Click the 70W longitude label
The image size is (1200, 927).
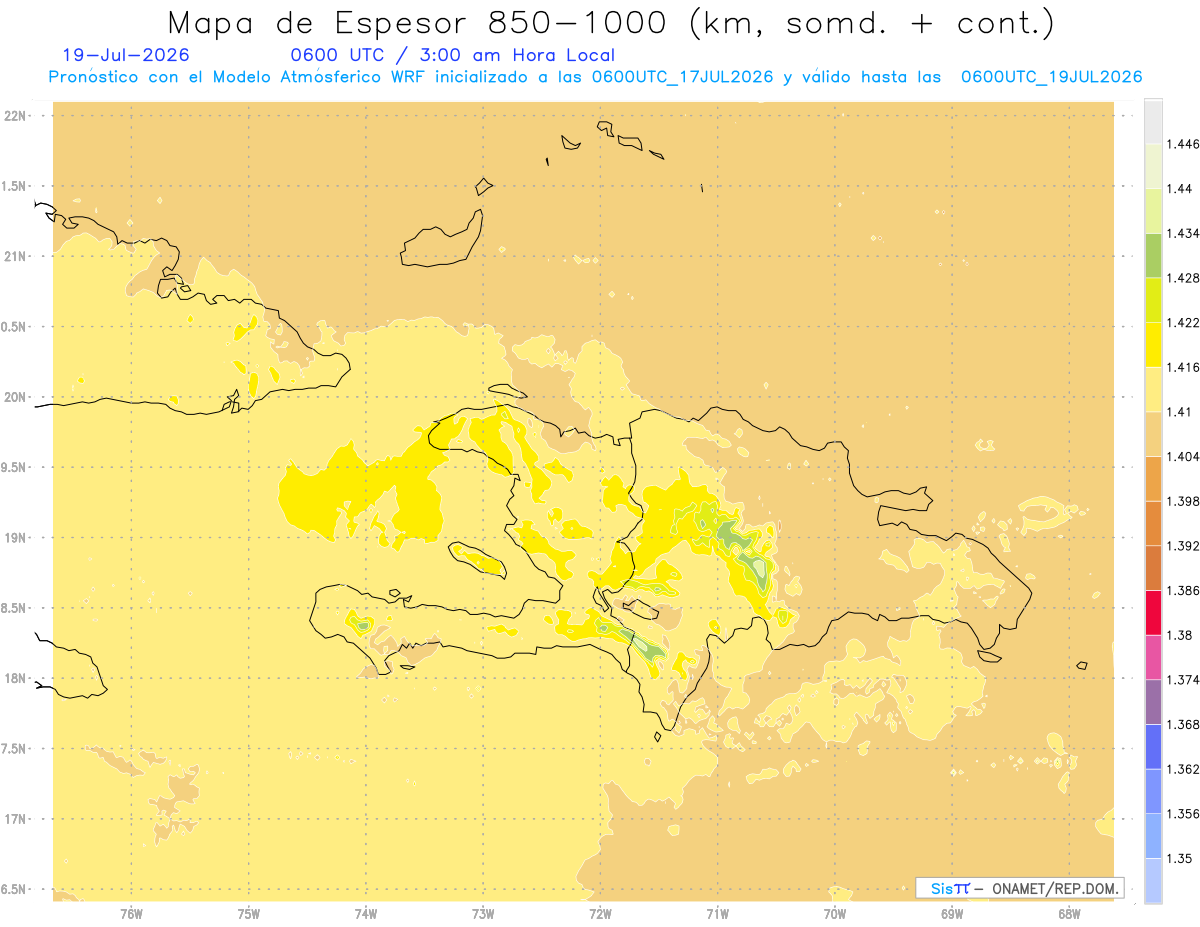tap(835, 913)
